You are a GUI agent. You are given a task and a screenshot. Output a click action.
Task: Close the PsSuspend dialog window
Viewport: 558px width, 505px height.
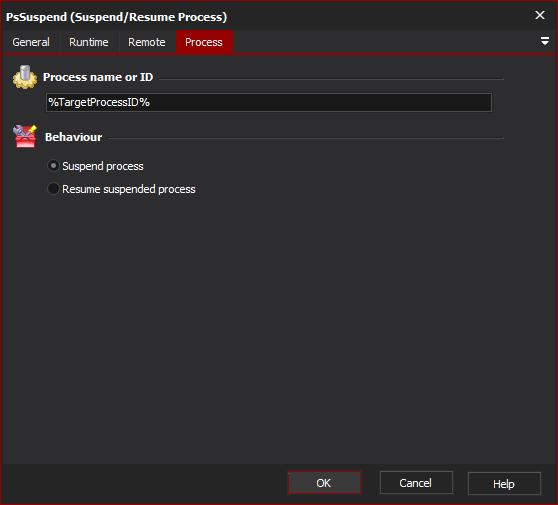(539, 15)
